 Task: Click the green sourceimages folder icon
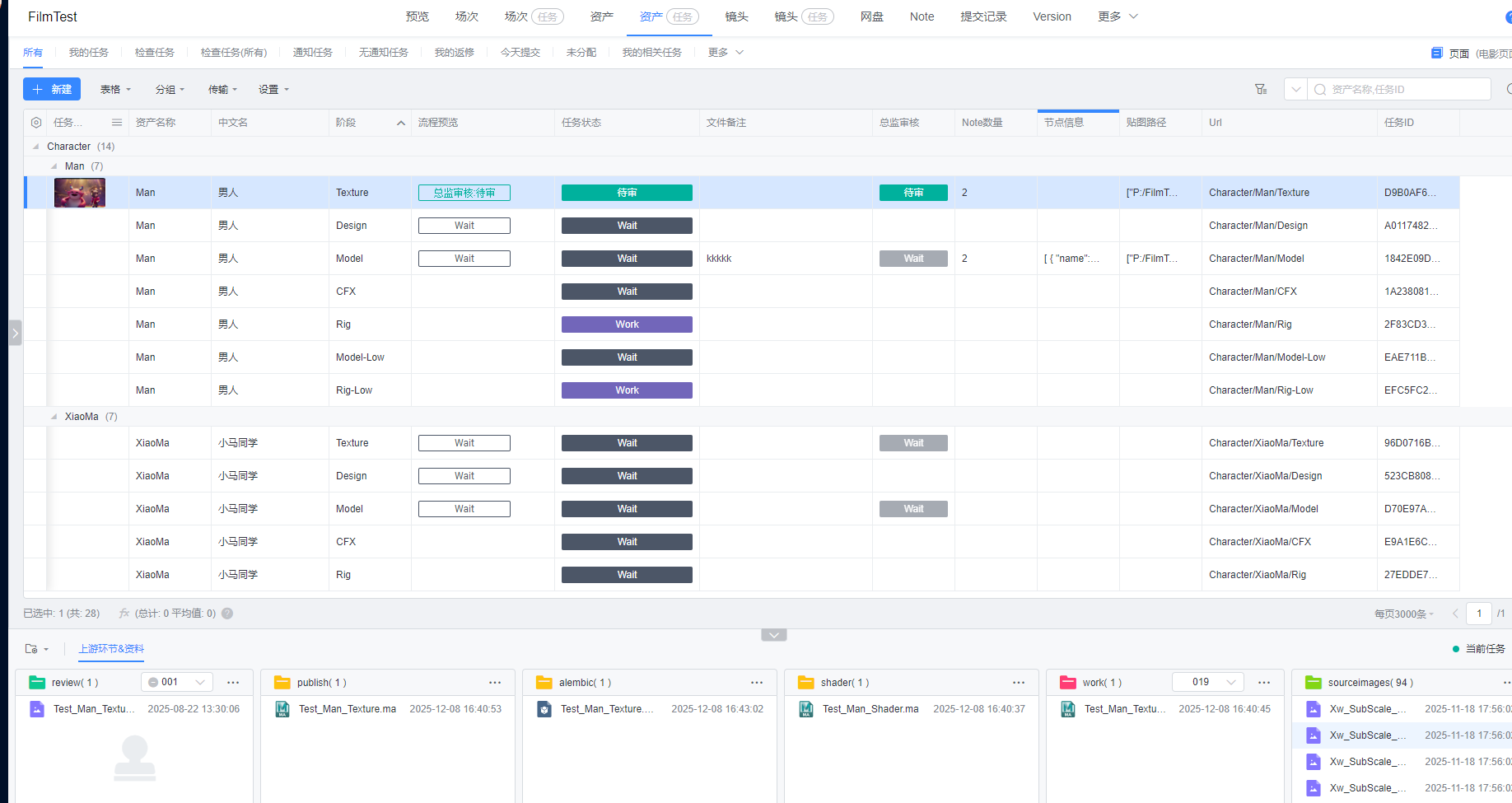click(x=1314, y=682)
